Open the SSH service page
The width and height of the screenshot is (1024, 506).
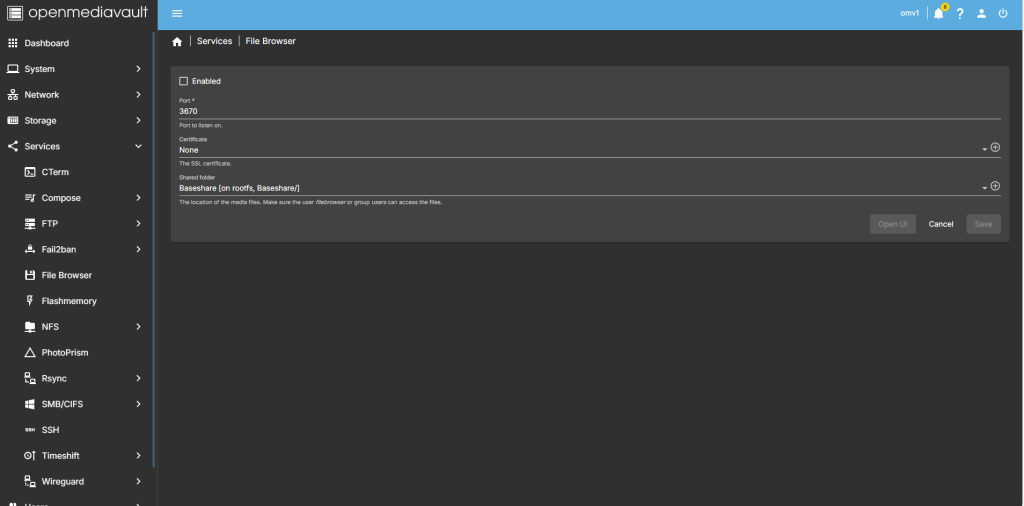(x=50, y=430)
